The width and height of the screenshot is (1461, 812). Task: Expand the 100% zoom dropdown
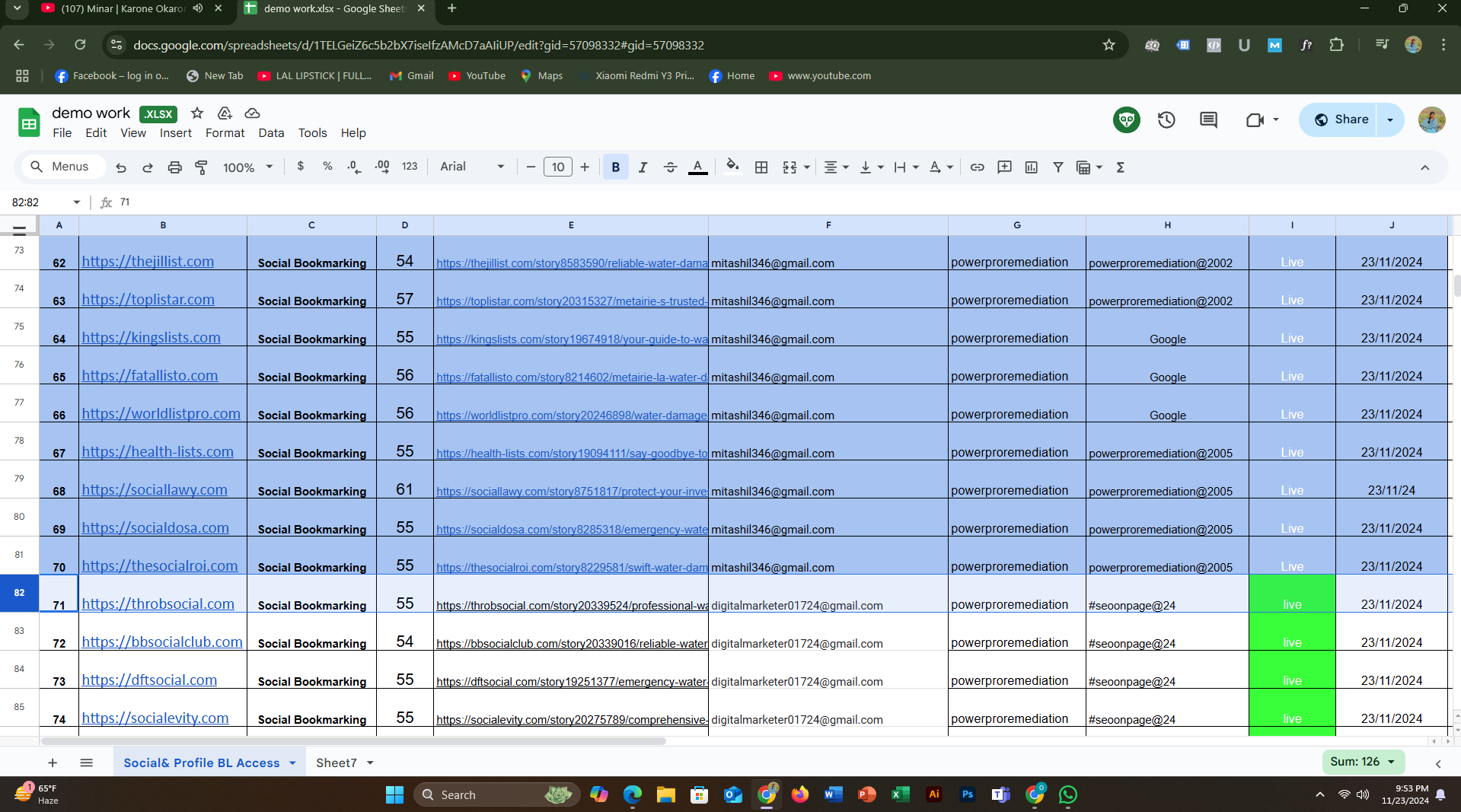[247, 167]
